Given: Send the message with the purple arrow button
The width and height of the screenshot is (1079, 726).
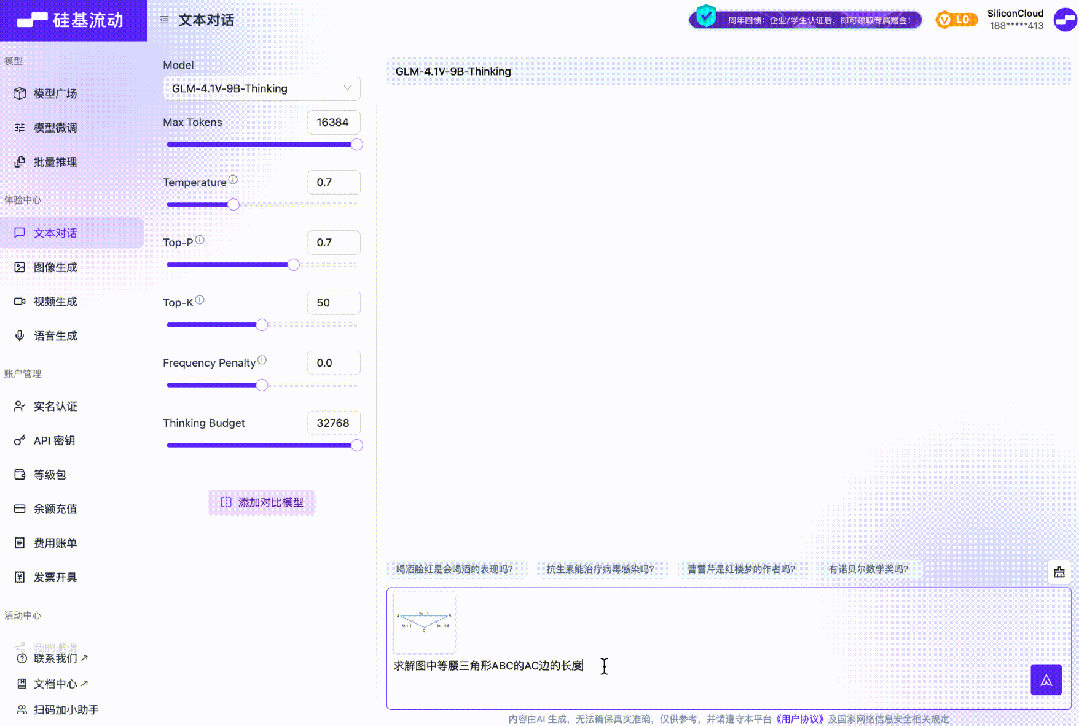Looking at the screenshot, I should pos(1046,680).
